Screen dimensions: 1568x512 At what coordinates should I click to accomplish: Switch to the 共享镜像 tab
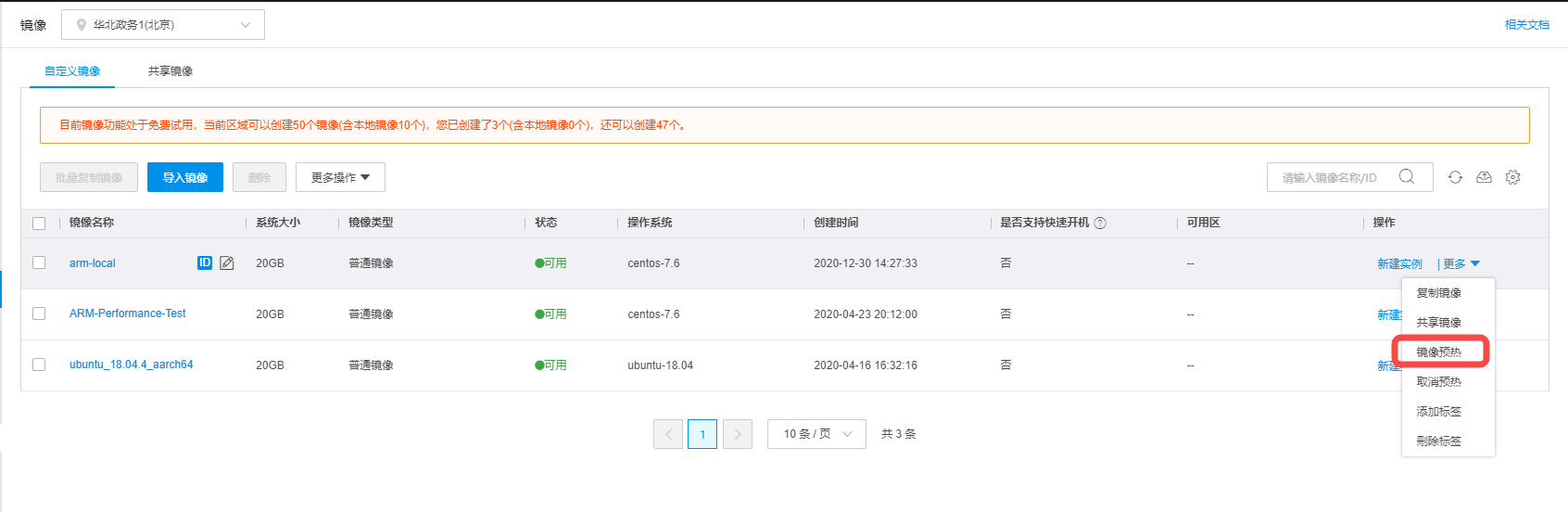point(171,71)
